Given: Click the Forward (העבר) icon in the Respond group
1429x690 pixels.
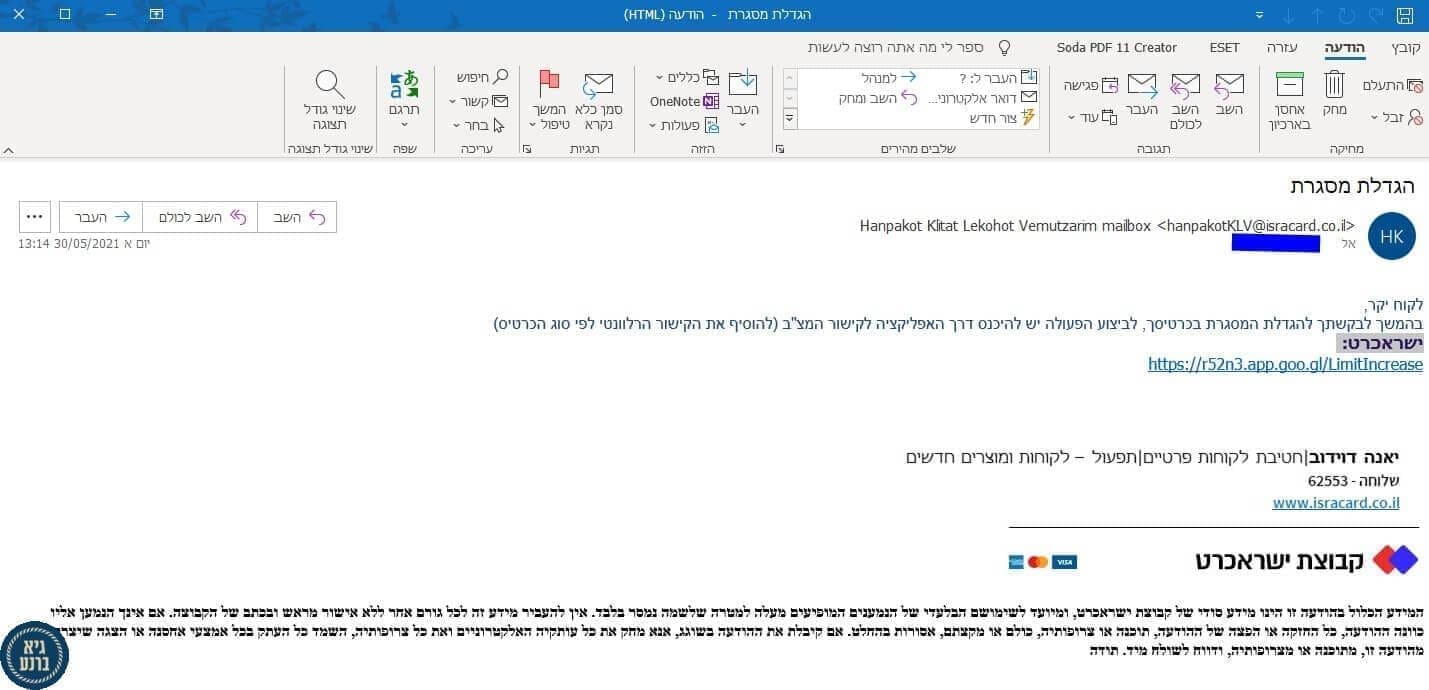Looking at the screenshot, I should [1141, 92].
